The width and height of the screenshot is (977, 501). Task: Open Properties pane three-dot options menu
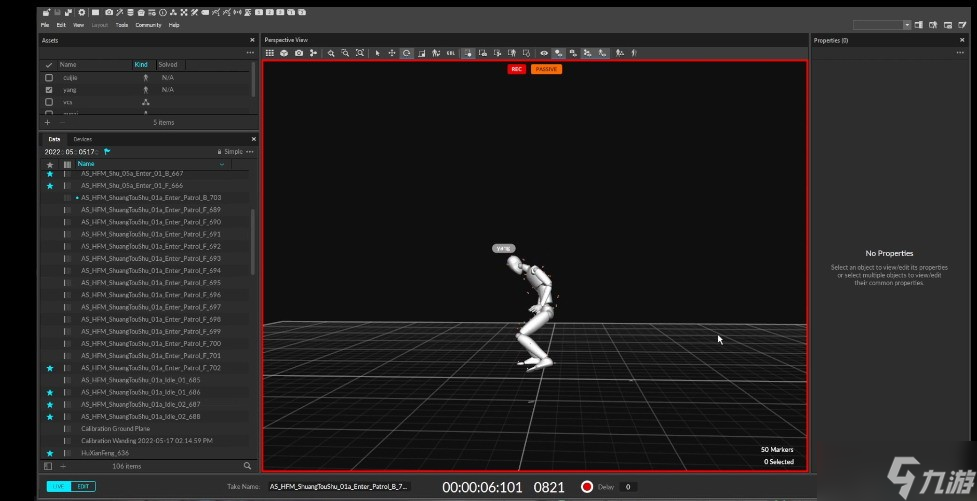point(960,53)
